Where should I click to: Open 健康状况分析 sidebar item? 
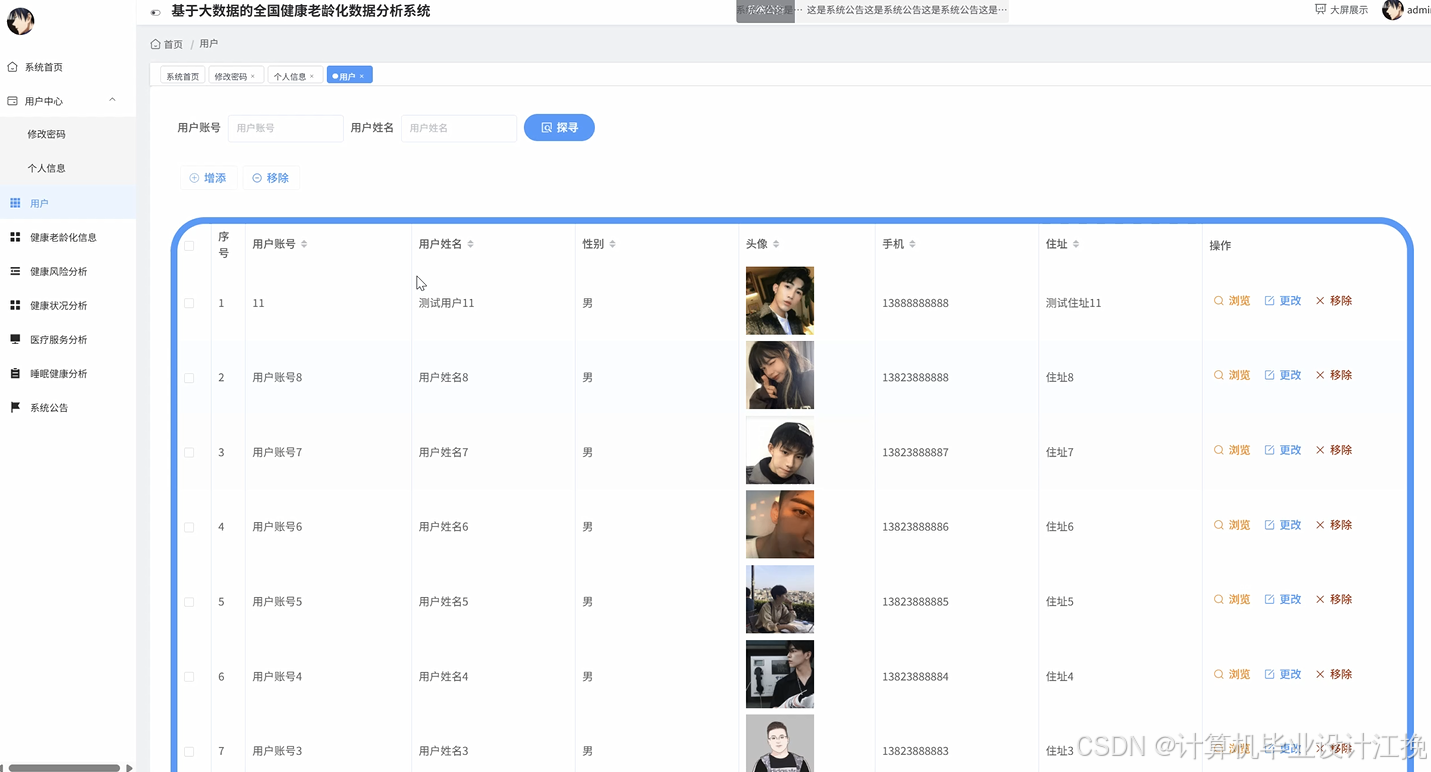tap(58, 306)
